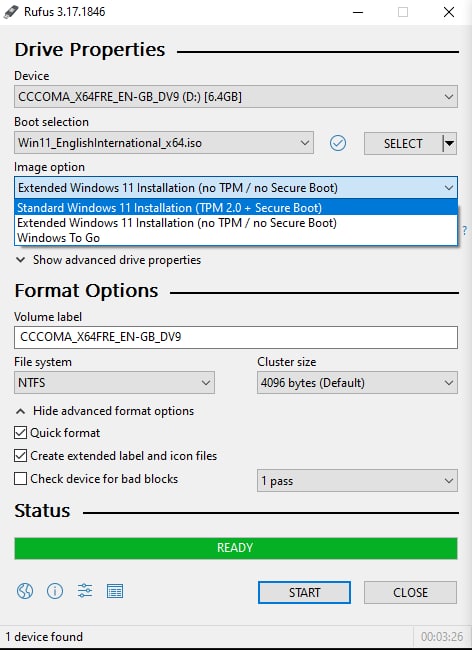Click the CLOSE button

[410, 592]
